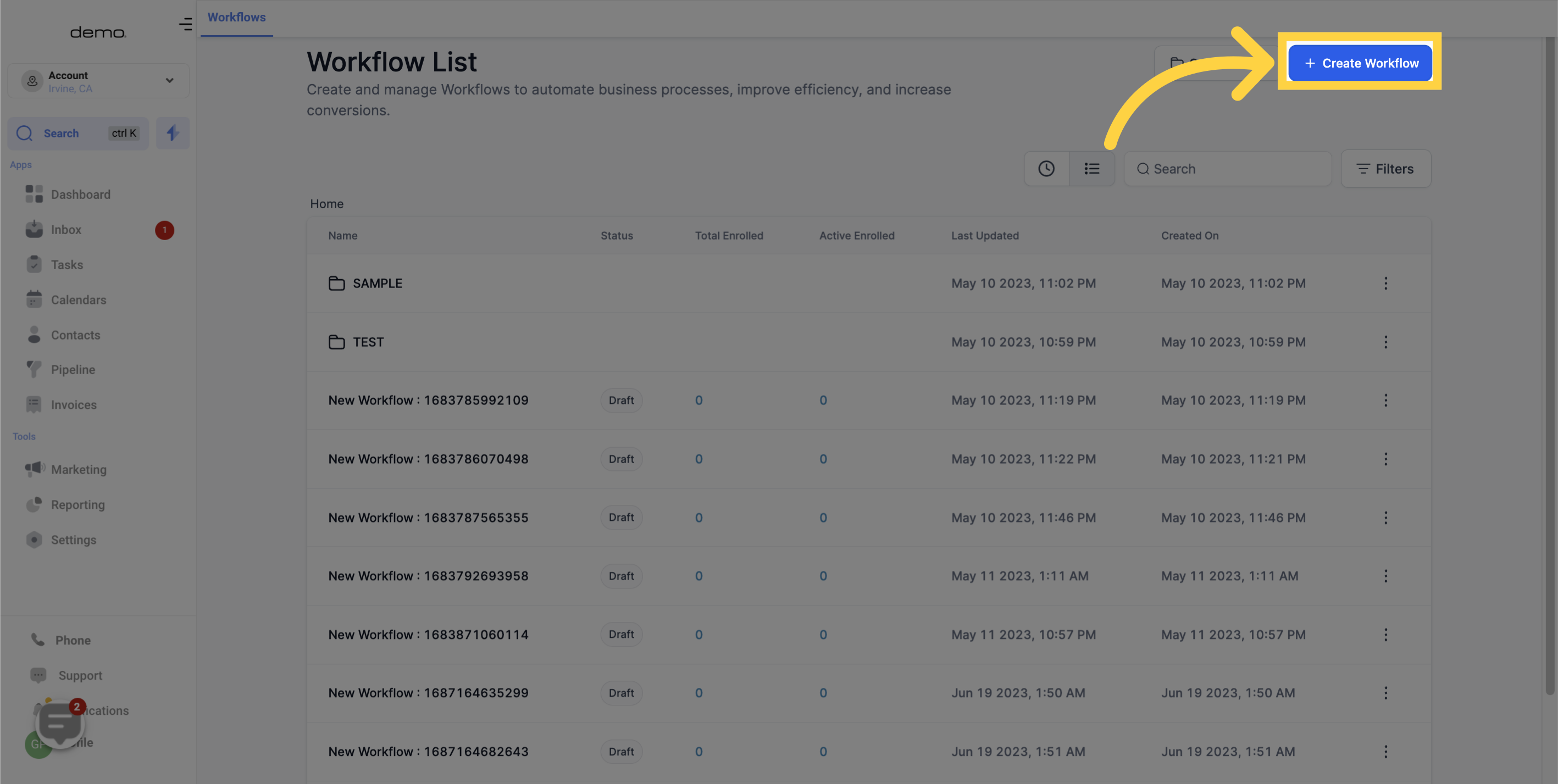Click Draft status badge of workflow 1683787565355

click(x=621, y=518)
